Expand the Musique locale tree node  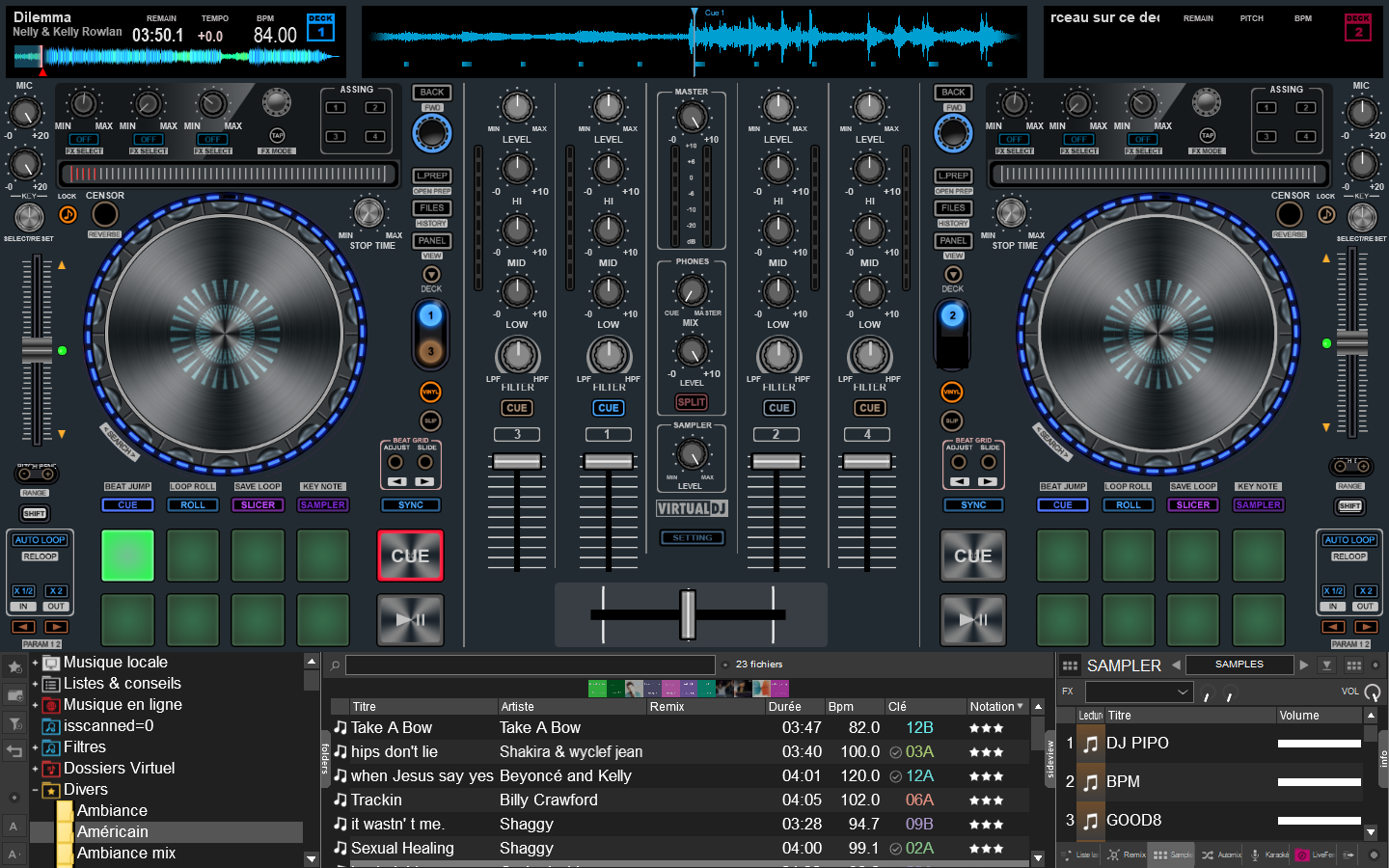tap(35, 663)
